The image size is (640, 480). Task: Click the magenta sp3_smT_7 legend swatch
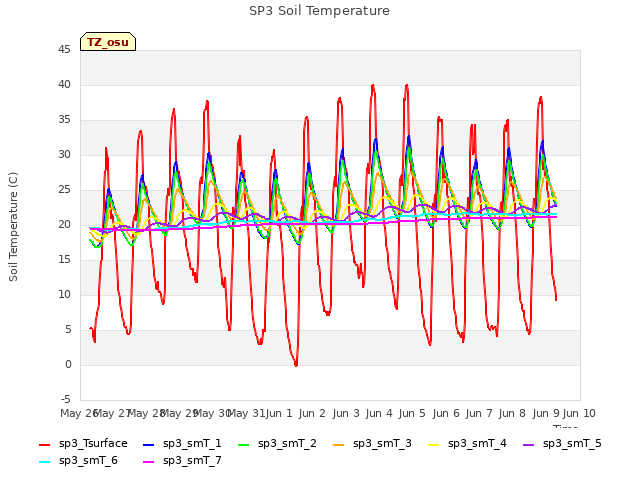tap(149, 462)
